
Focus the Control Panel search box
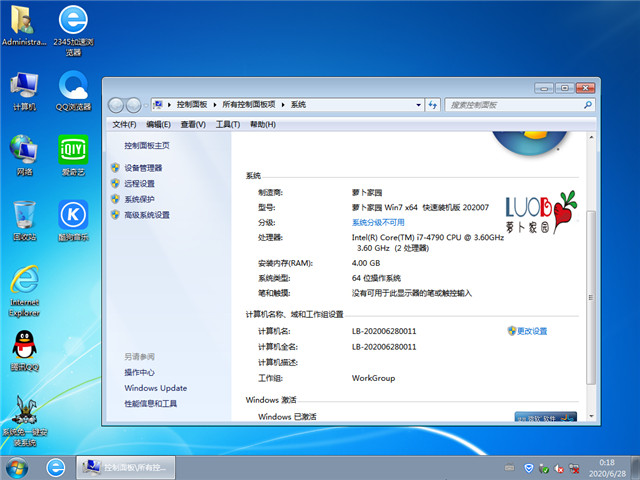click(x=519, y=105)
